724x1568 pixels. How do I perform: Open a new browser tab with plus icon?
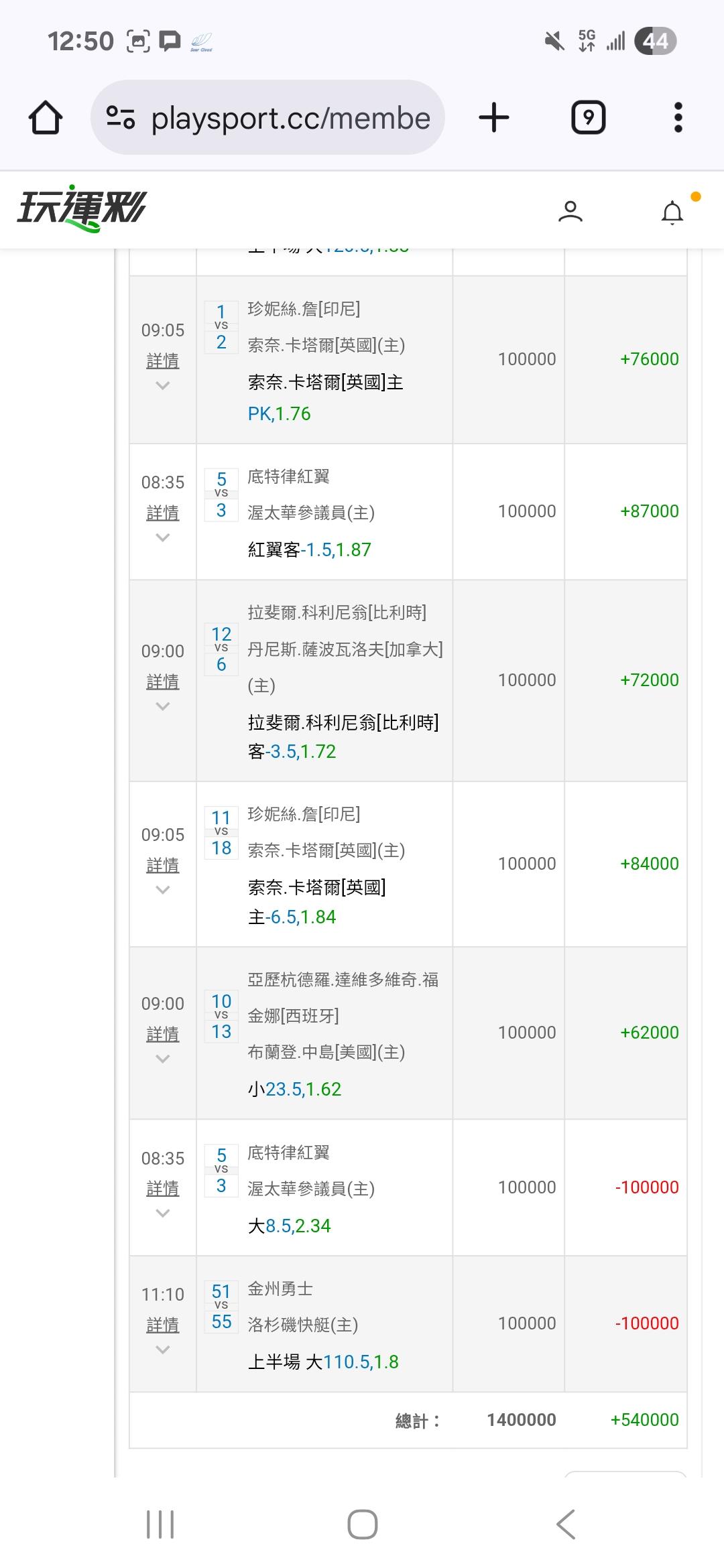tap(494, 118)
